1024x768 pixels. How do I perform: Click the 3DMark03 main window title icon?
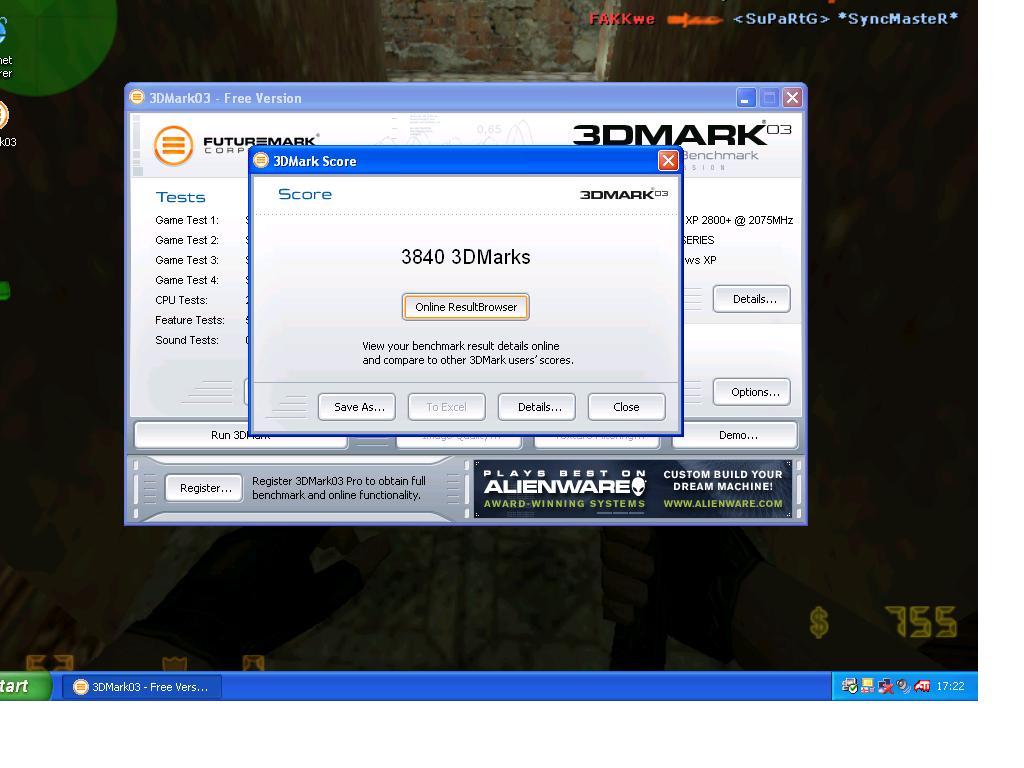[136, 98]
